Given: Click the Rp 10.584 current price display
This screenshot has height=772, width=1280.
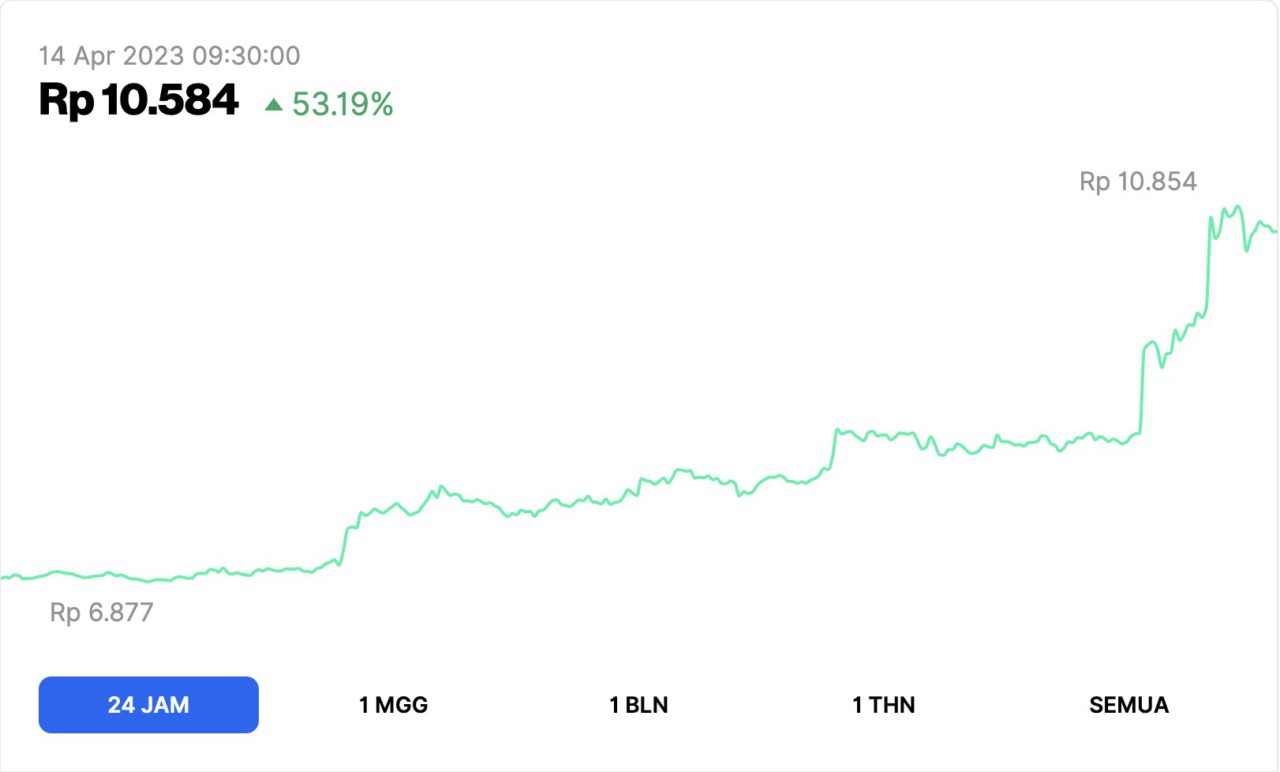Looking at the screenshot, I should pos(137,99).
